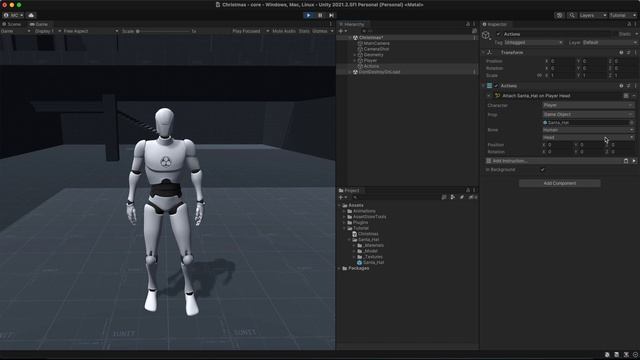Run the instructions with the play icon

coord(634,161)
